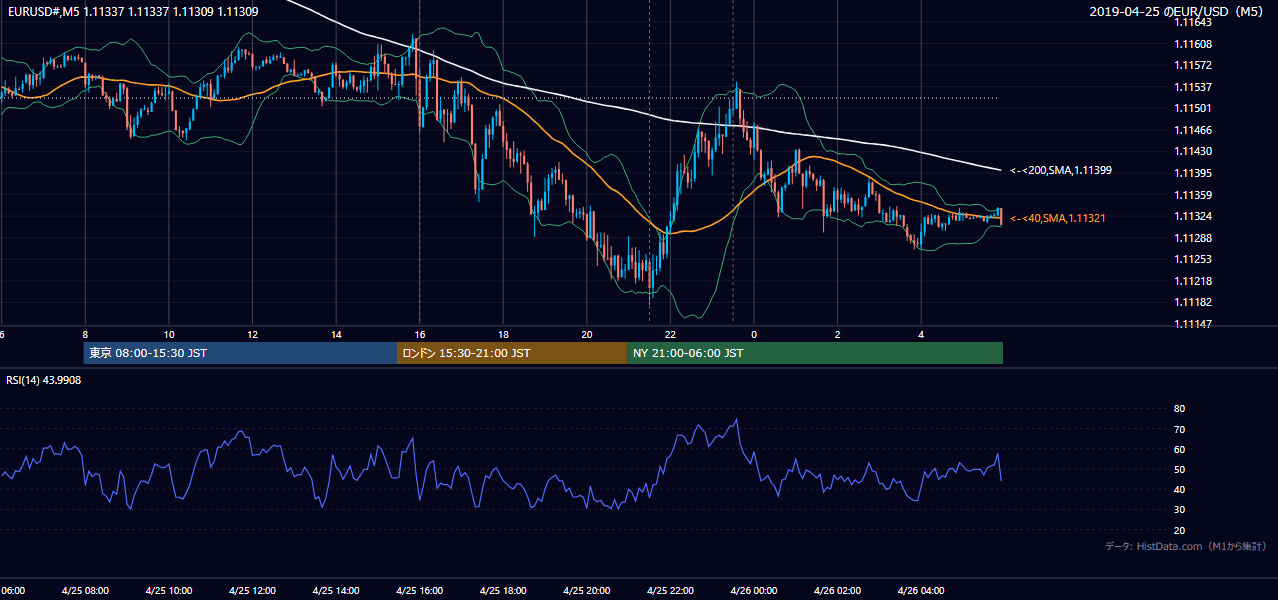Click bottom date label 4/26 02:00

[838, 591]
